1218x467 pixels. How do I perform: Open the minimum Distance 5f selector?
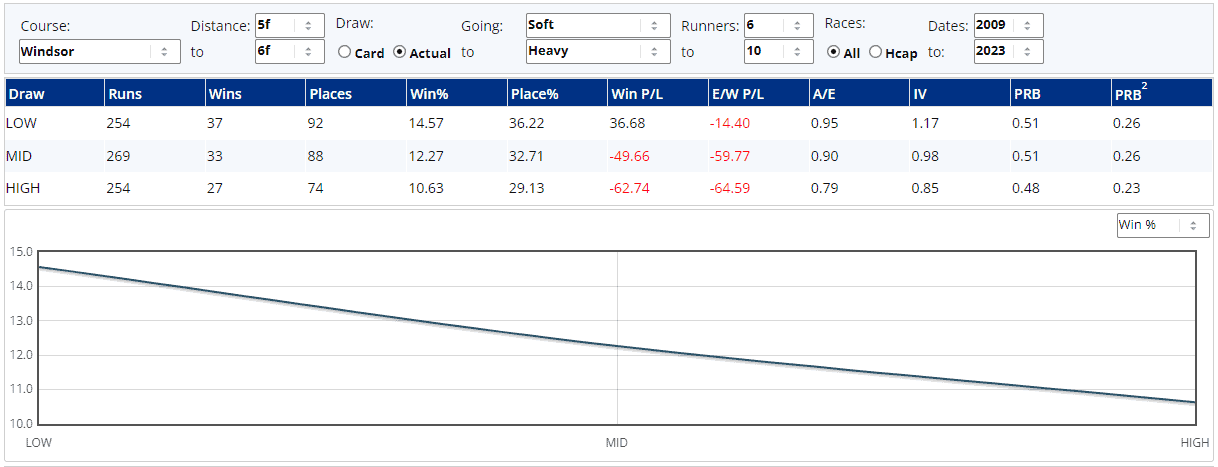click(x=289, y=25)
